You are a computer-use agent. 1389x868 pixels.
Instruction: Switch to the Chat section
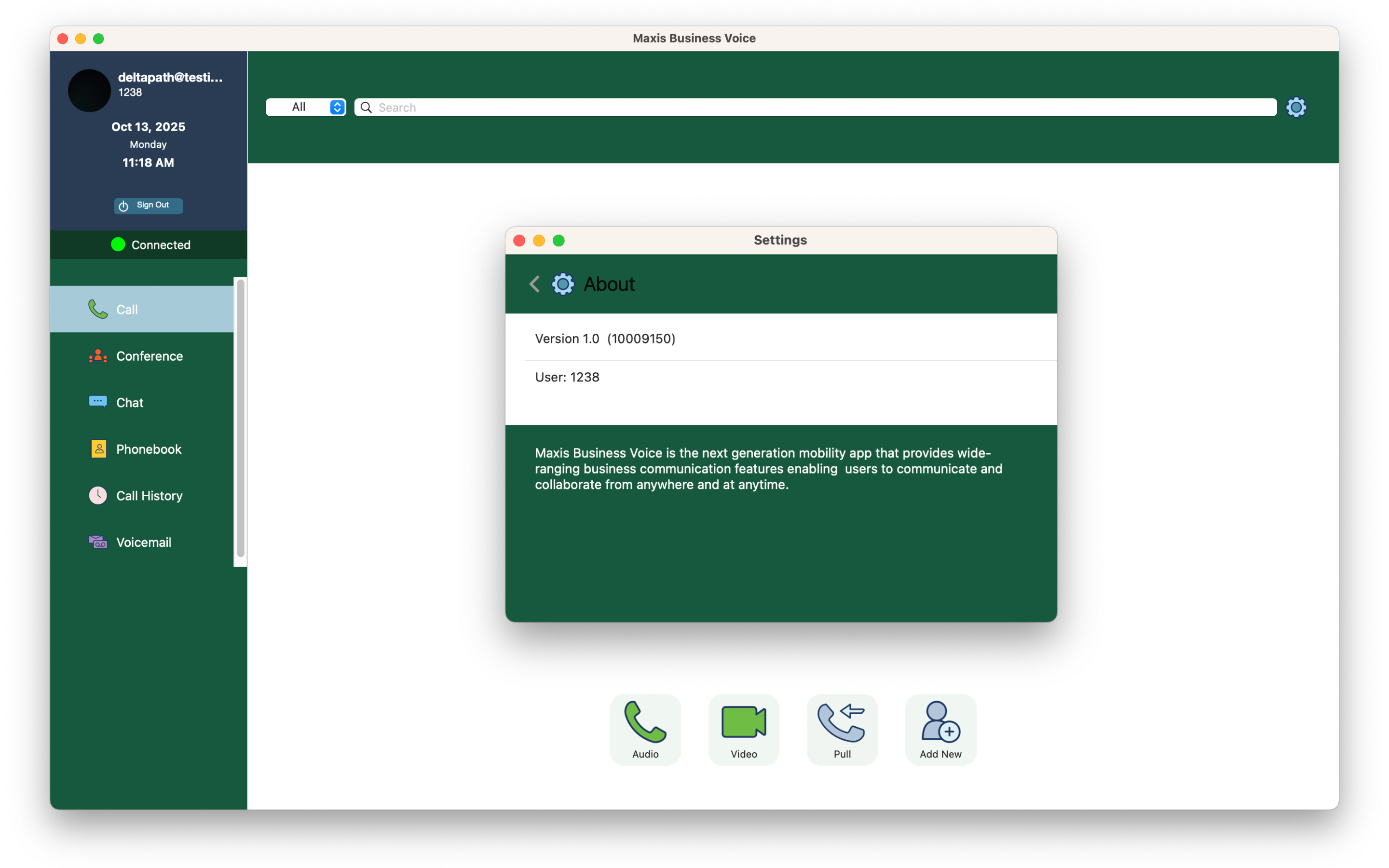[x=142, y=403]
